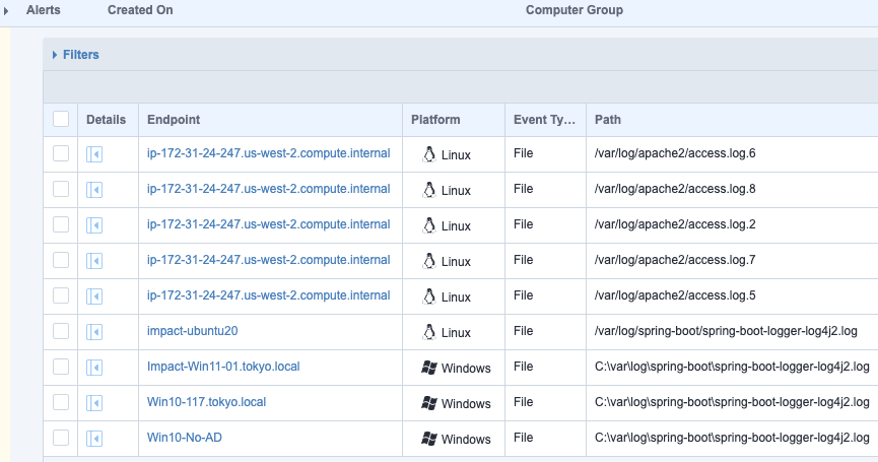Select C:\var\log path in Win10-No-AD row
878x462 pixels.
[732, 438]
